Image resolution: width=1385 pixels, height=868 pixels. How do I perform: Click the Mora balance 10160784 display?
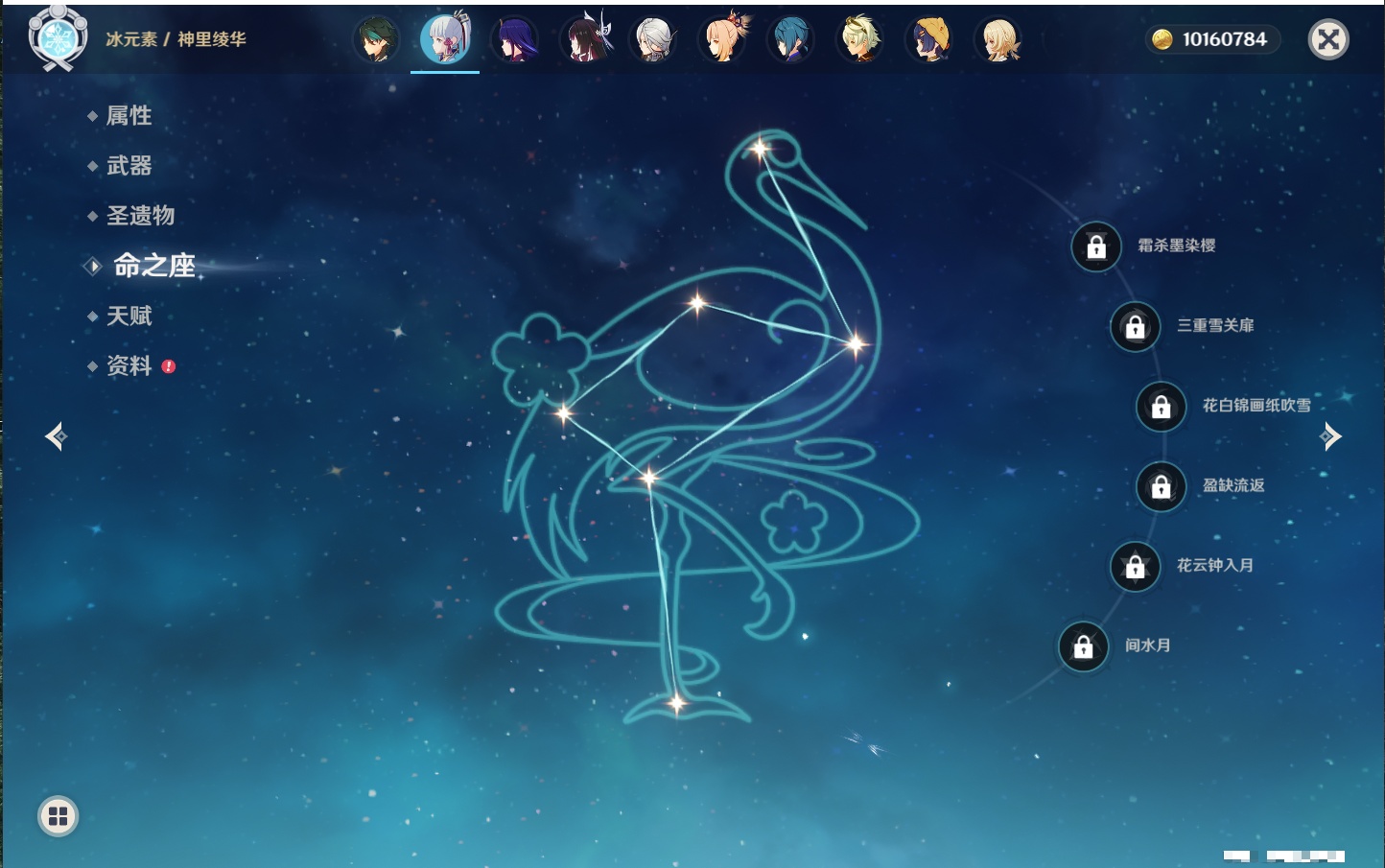[1213, 39]
